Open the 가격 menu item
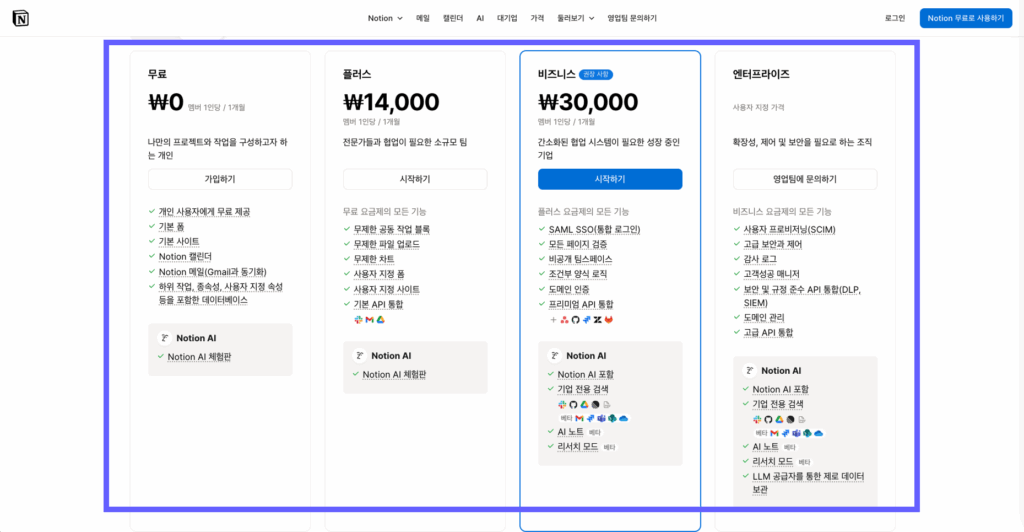This screenshot has height=532, width=1024. [537, 18]
